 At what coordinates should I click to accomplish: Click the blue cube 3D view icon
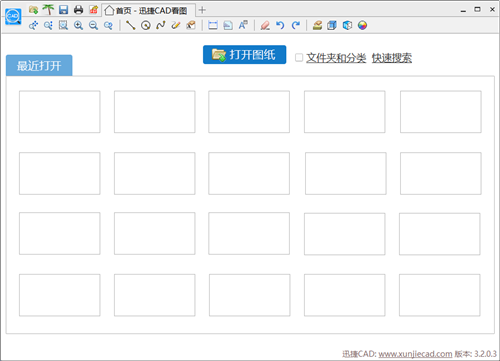pyautogui.click(x=347, y=25)
